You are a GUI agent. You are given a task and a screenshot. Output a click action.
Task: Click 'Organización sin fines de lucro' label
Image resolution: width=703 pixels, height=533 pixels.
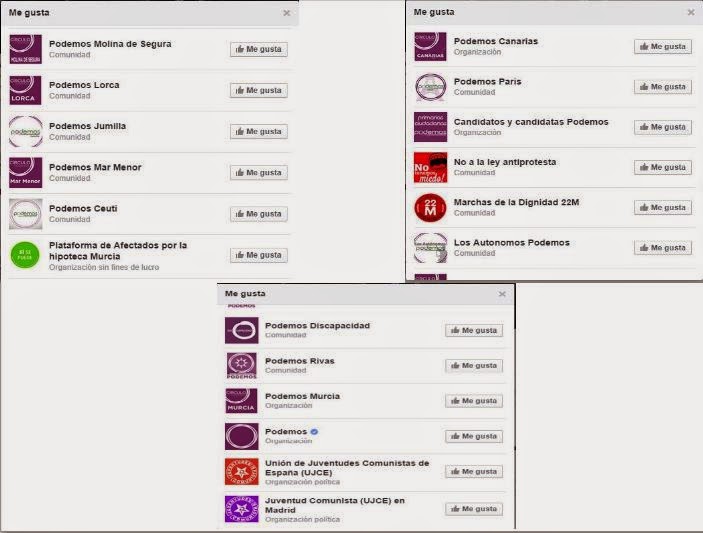(104, 268)
